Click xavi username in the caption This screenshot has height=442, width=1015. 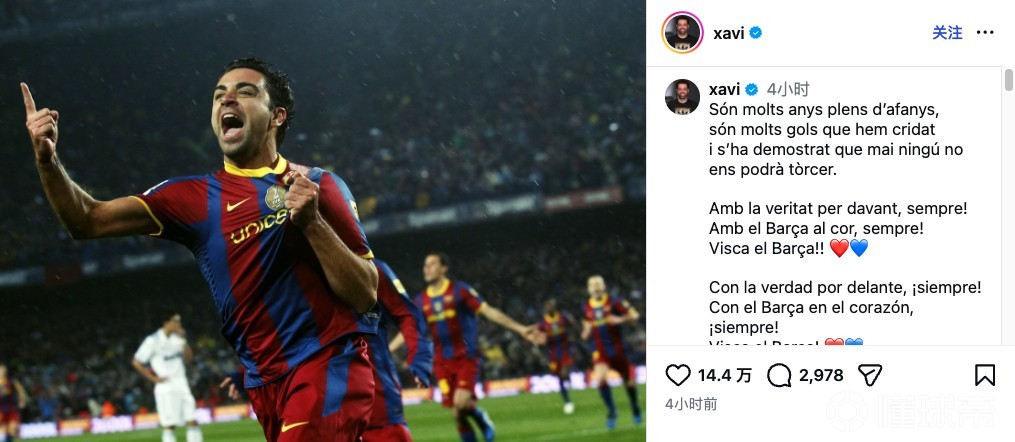724,89
